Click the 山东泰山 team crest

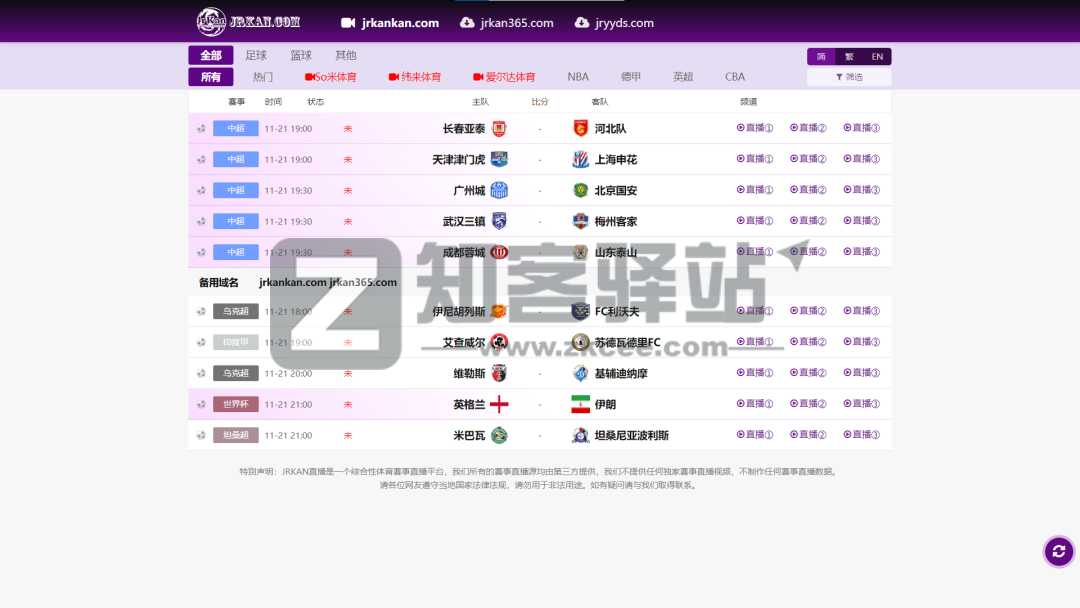tap(580, 251)
